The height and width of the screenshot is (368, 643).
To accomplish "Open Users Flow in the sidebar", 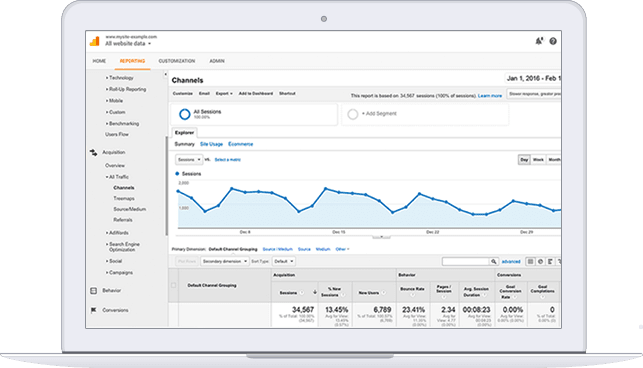I will coord(117,134).
